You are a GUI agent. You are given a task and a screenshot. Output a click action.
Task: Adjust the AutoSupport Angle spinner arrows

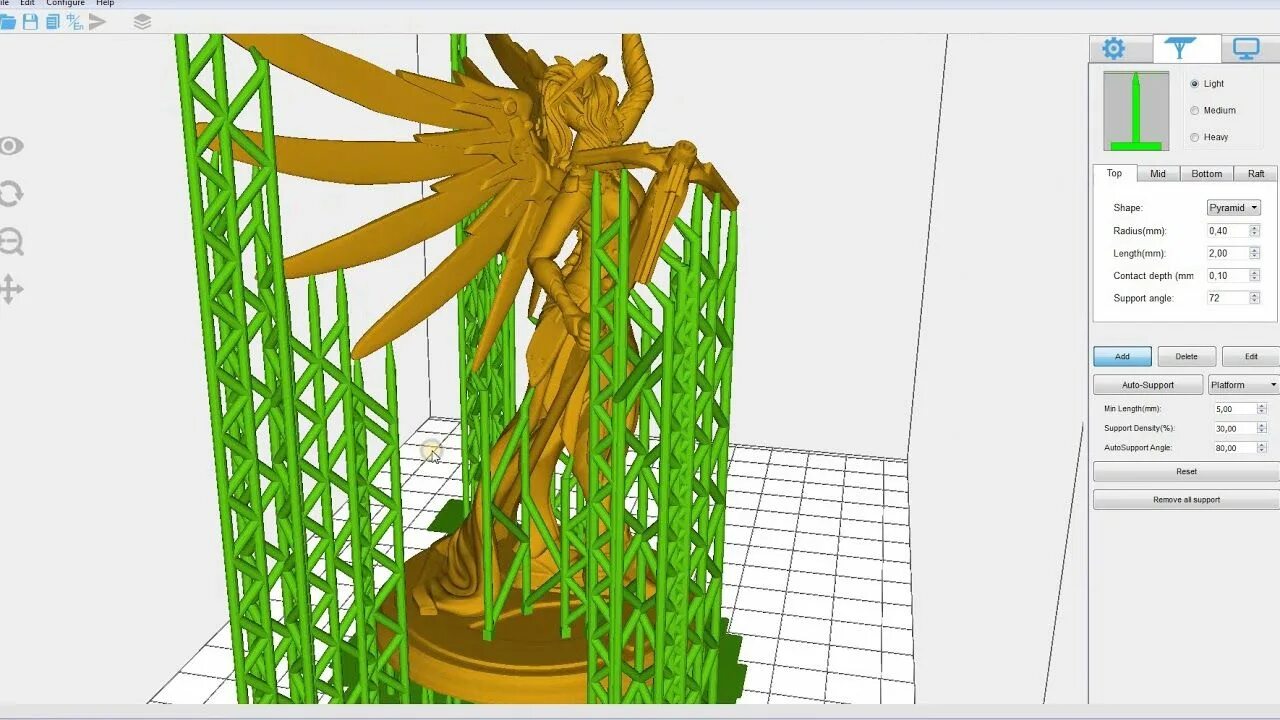point(1261,448)
